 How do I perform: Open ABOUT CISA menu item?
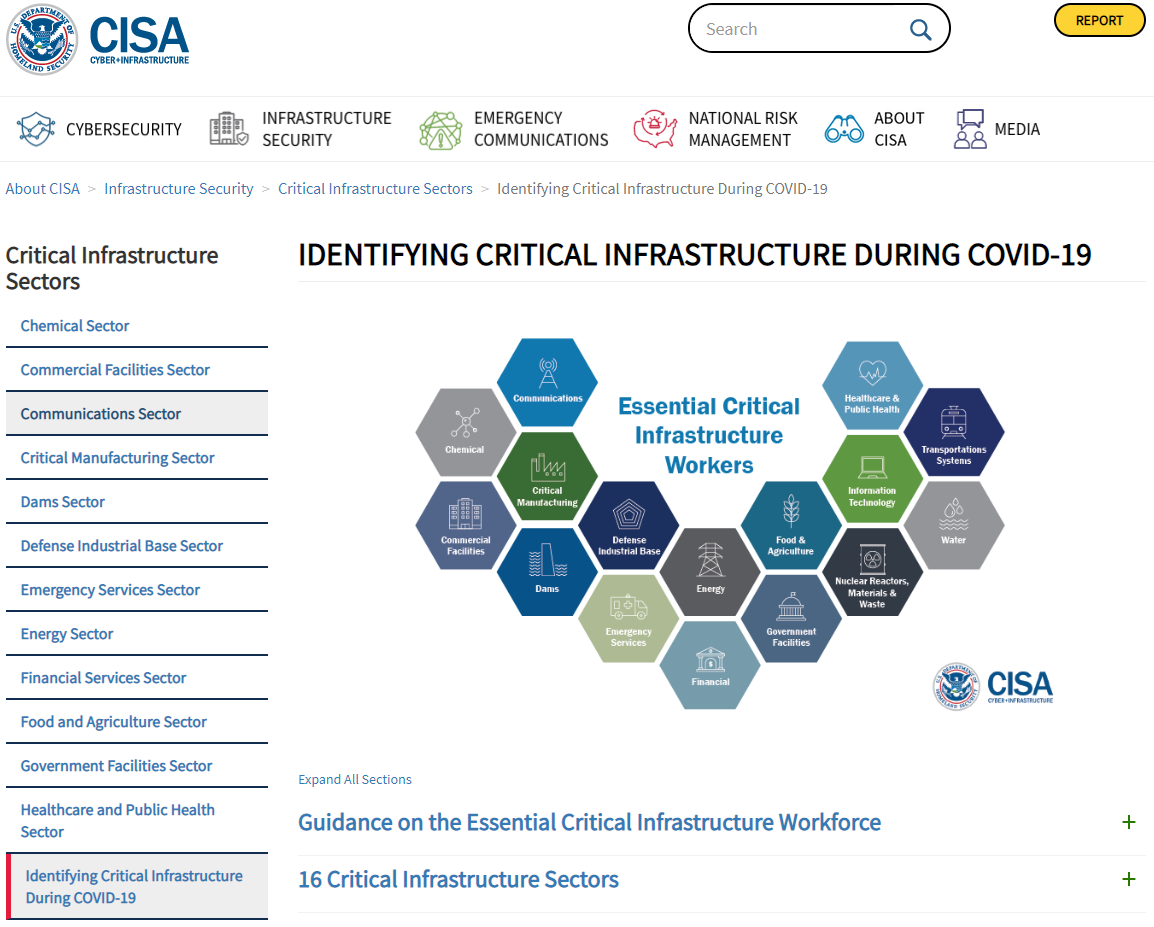pyautogui.click(x=899, y=129)
